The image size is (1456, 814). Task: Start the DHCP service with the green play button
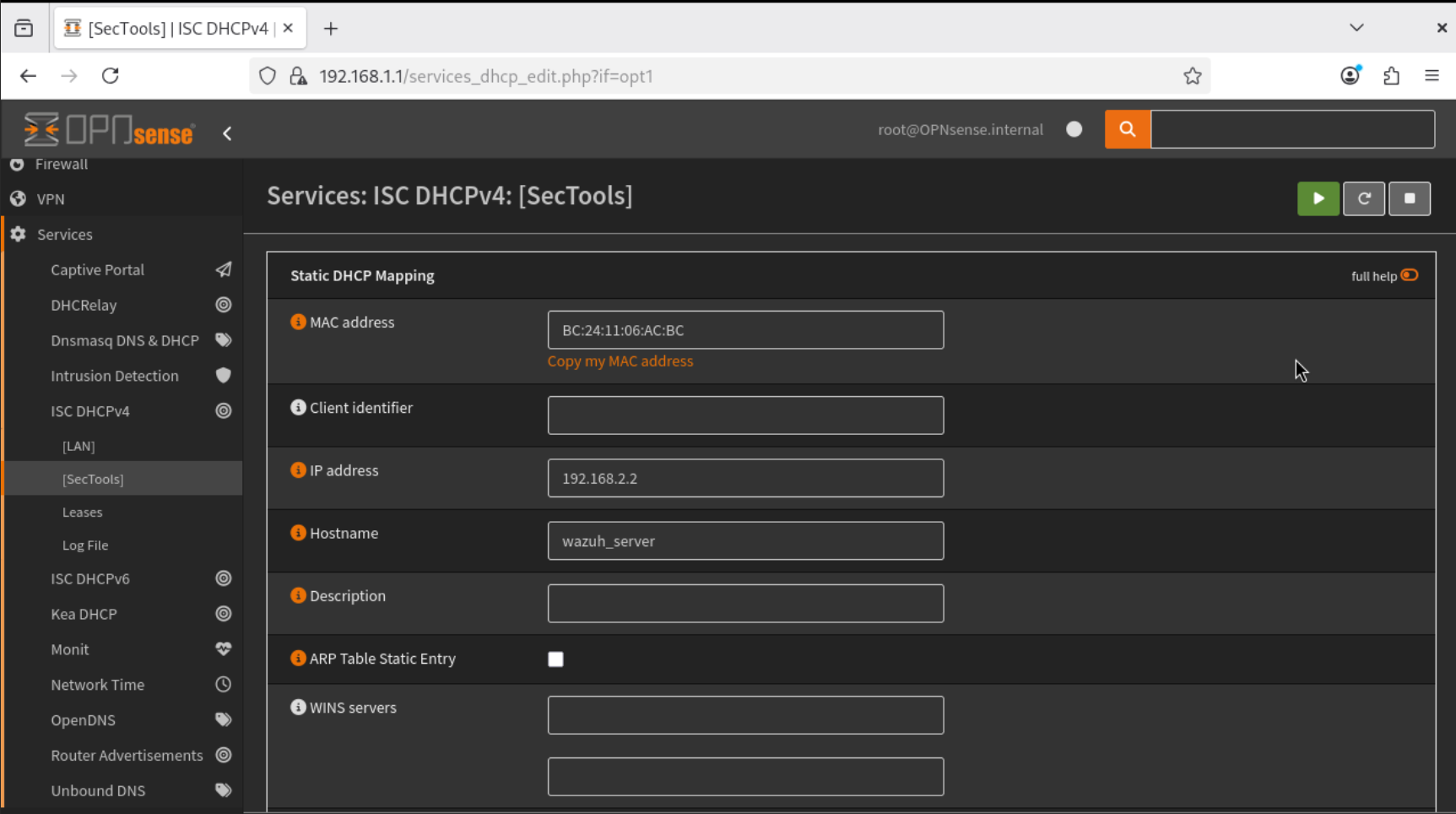(1318, 198)
